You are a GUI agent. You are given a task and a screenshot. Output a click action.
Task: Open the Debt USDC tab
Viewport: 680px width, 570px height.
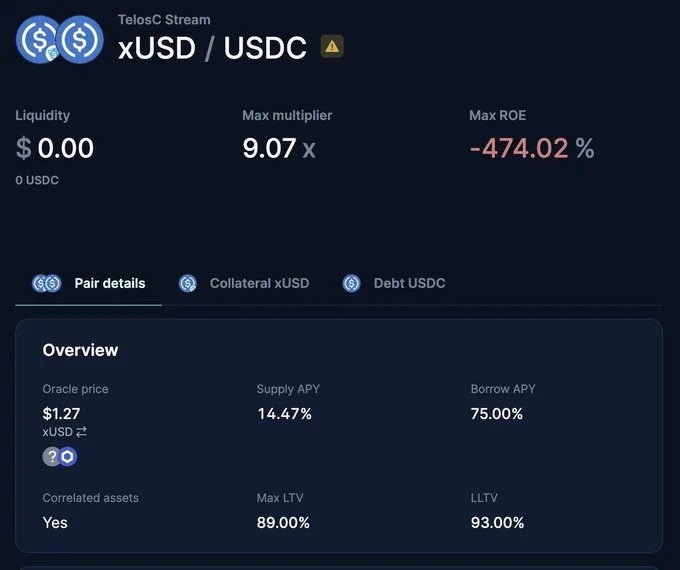(409, 283)
